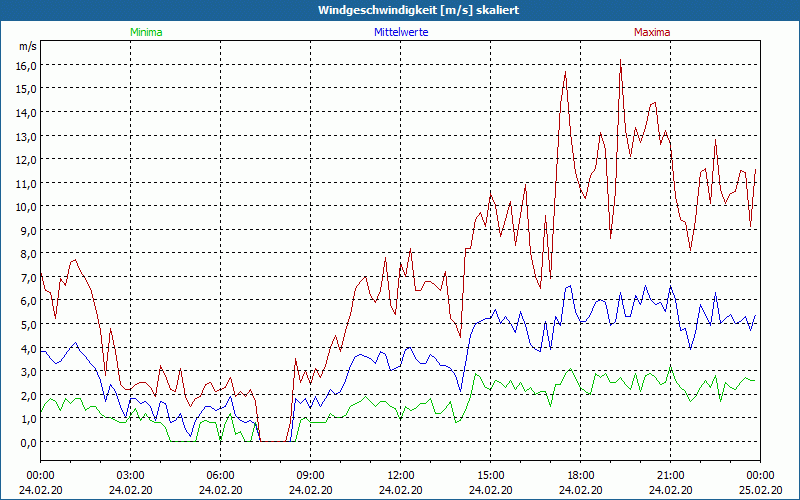
Task: Click the chart title 'Windgeschwindigkeit [m/s] skaliert'
Action: [x=418, y=10]
